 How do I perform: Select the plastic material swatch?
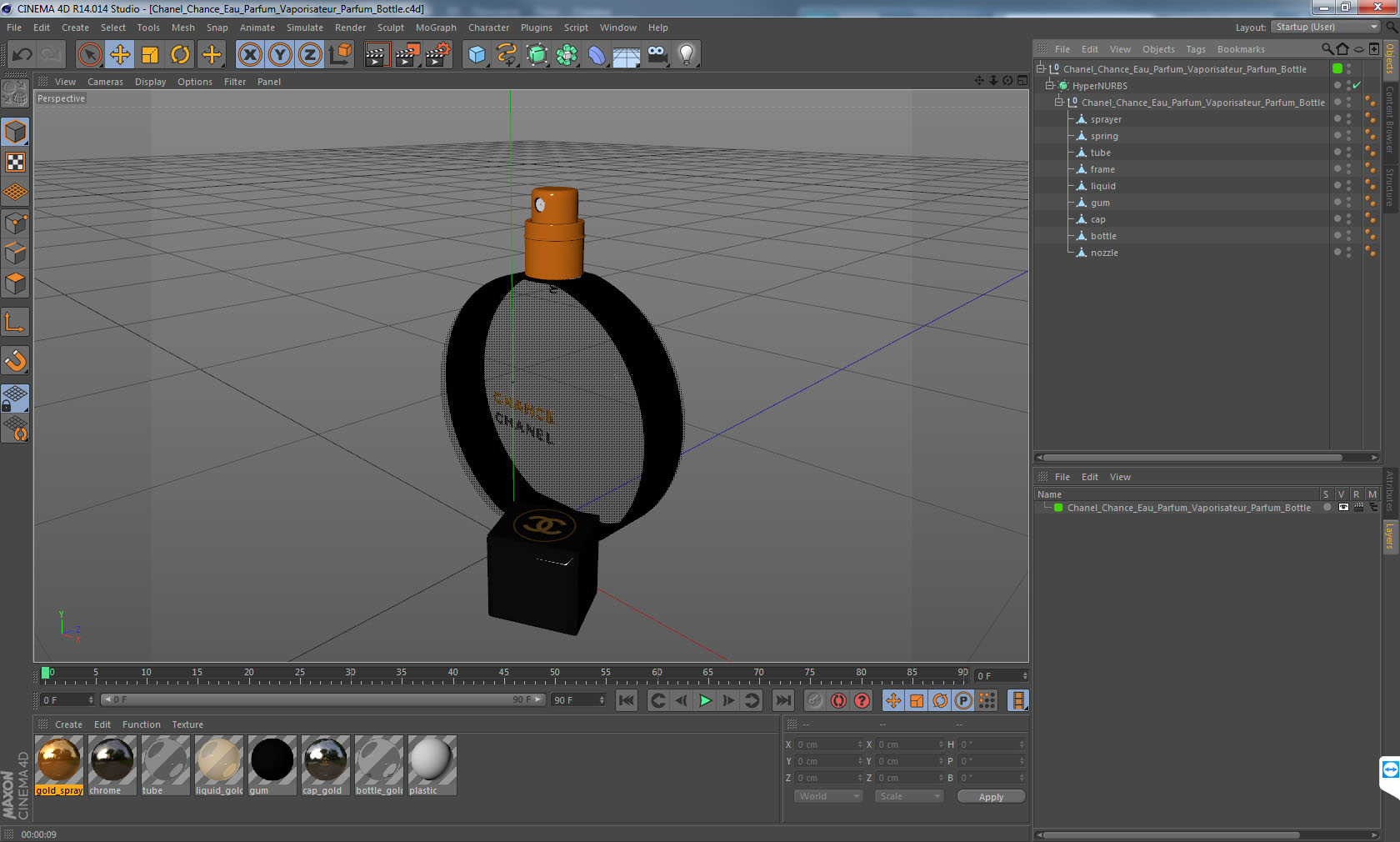[x=432, y=764]
